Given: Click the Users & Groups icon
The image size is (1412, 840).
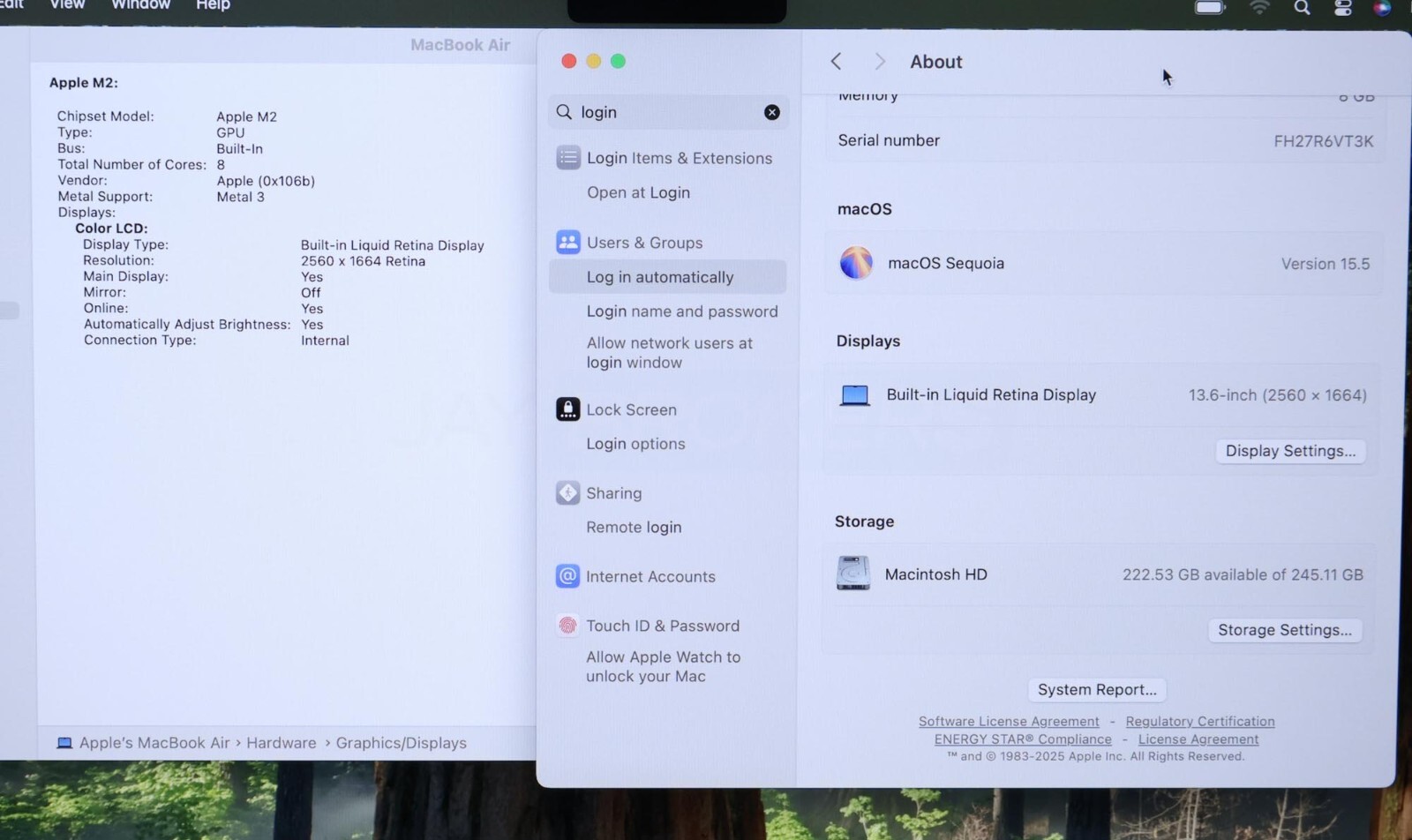Looking at the screenshot, I should click(x=568, y=242).
